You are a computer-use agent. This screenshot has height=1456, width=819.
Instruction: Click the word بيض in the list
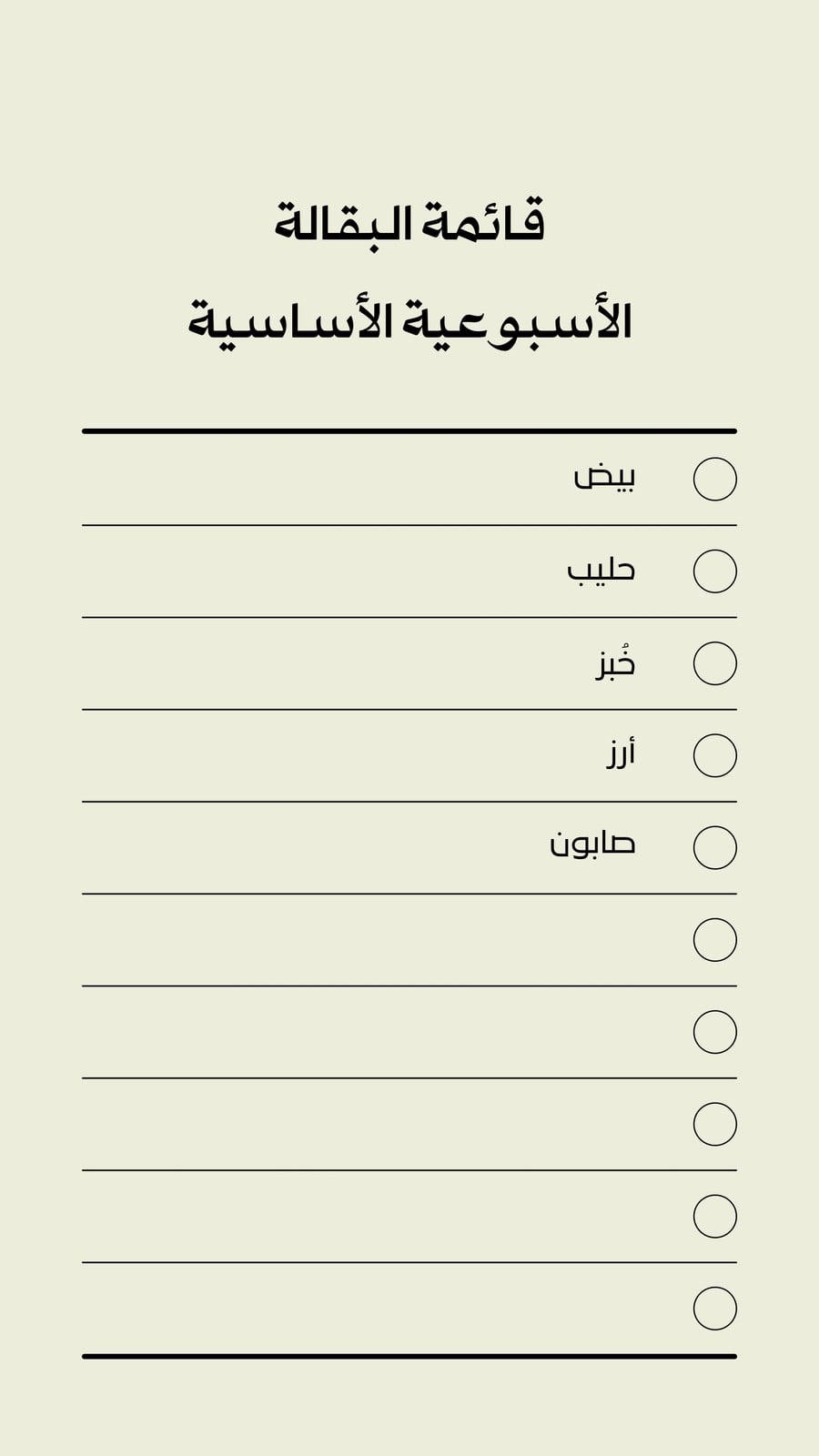pyautogui.click(x=604, y=477)
